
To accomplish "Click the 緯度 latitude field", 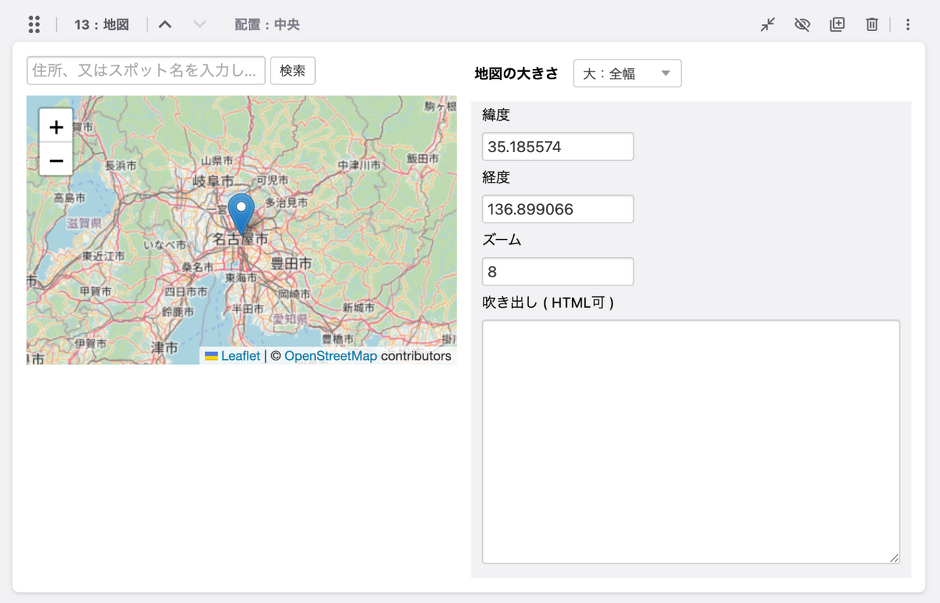I will point(557,146).
